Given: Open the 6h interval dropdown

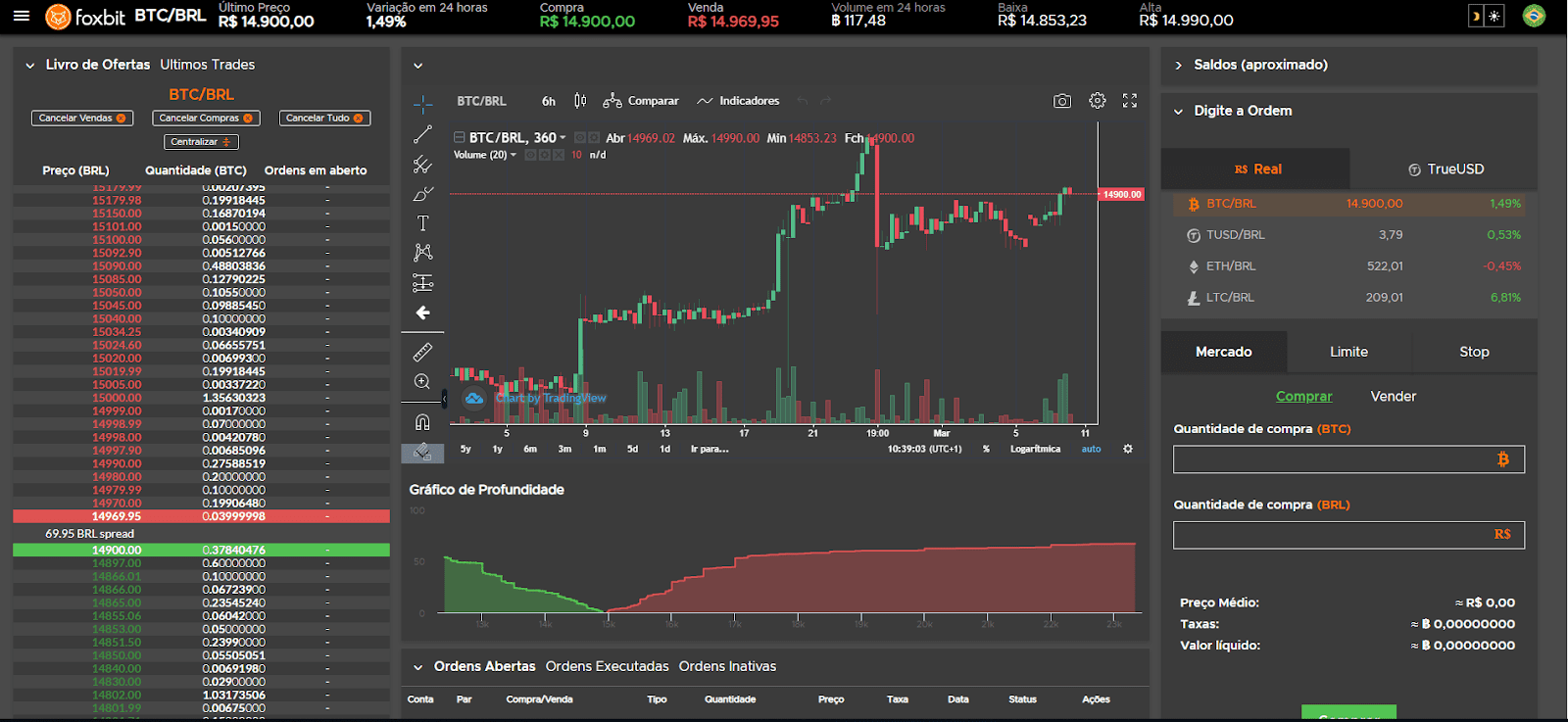Looking at the screenshot, I should pyautogui.click(x=549, y=101).
